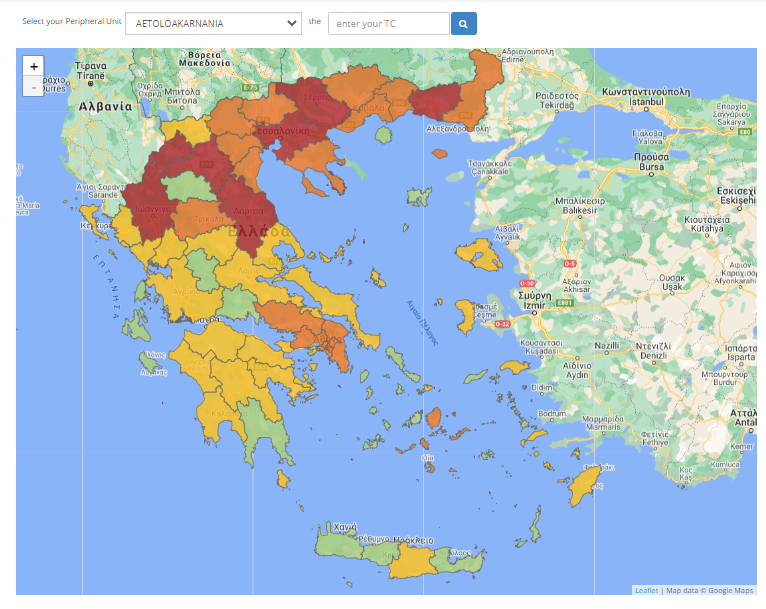The height and width of the screenshot is (609, 766).
Task: Click the O-5 highway marker on map
Action: [x=571, y=263]
